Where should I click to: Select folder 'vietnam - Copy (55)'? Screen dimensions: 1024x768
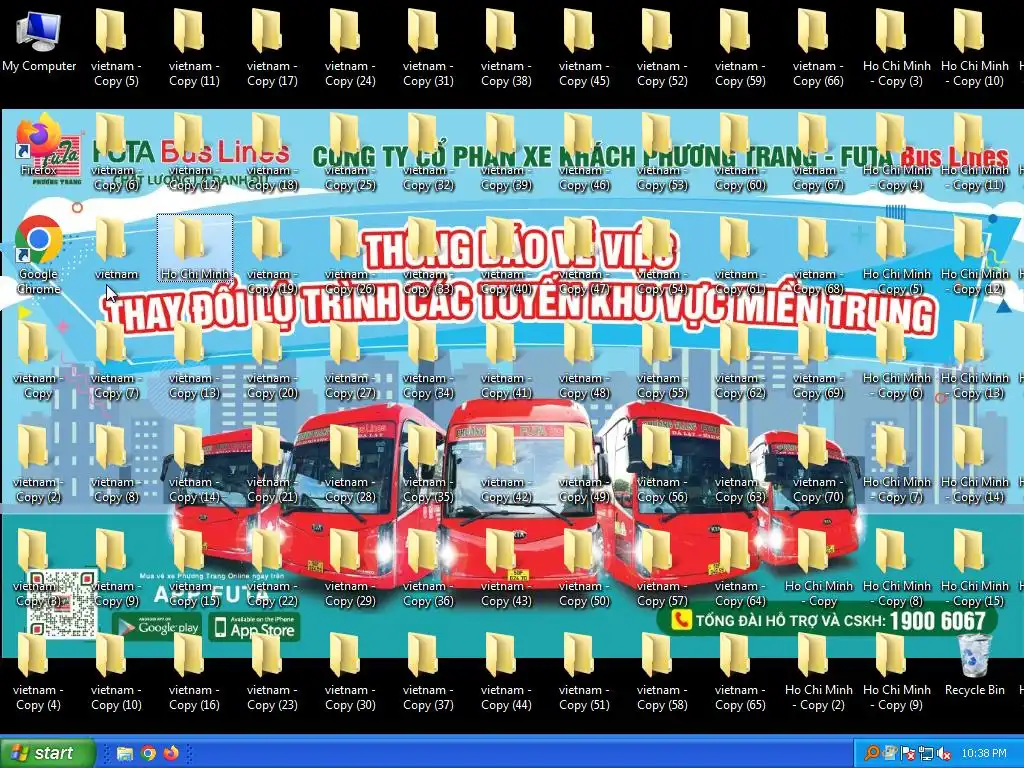662,360
